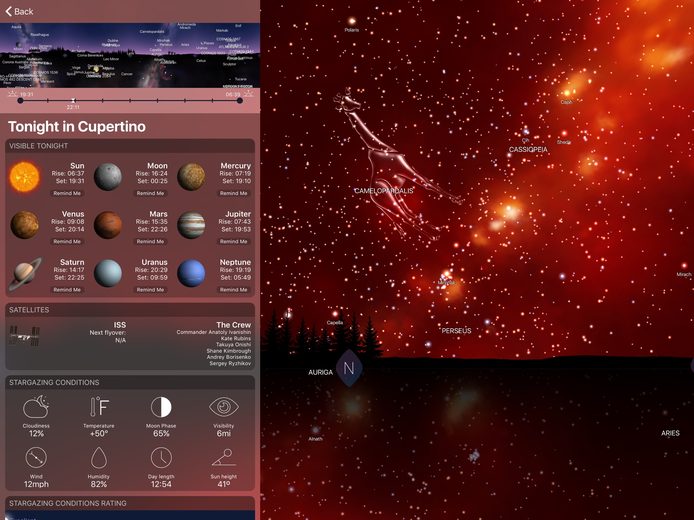Open the night sky panorama thumbnail
The image size is (694, 520).
coord(130,55)
